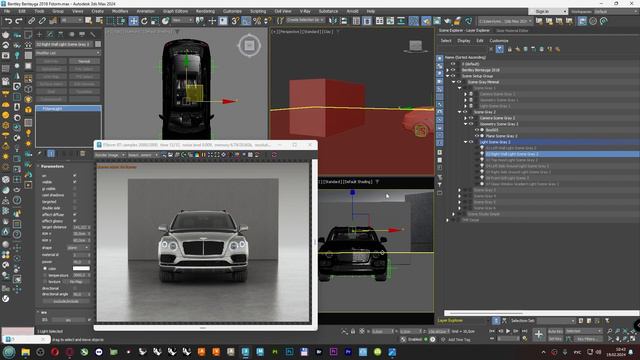Open the Rendering menu
640x360 pixels.
click(205, 11)
